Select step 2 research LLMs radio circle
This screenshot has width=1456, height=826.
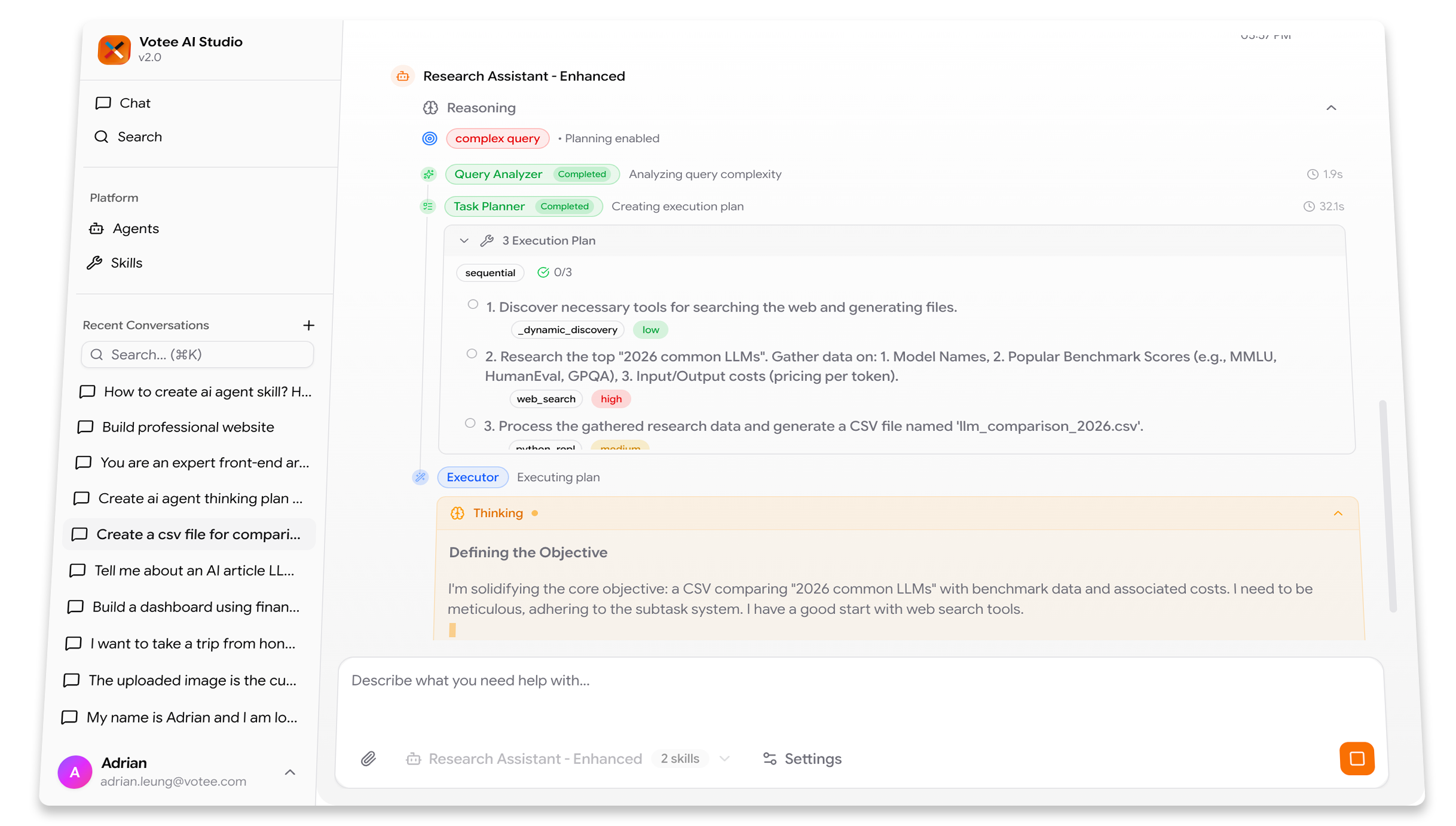(472, 354)
